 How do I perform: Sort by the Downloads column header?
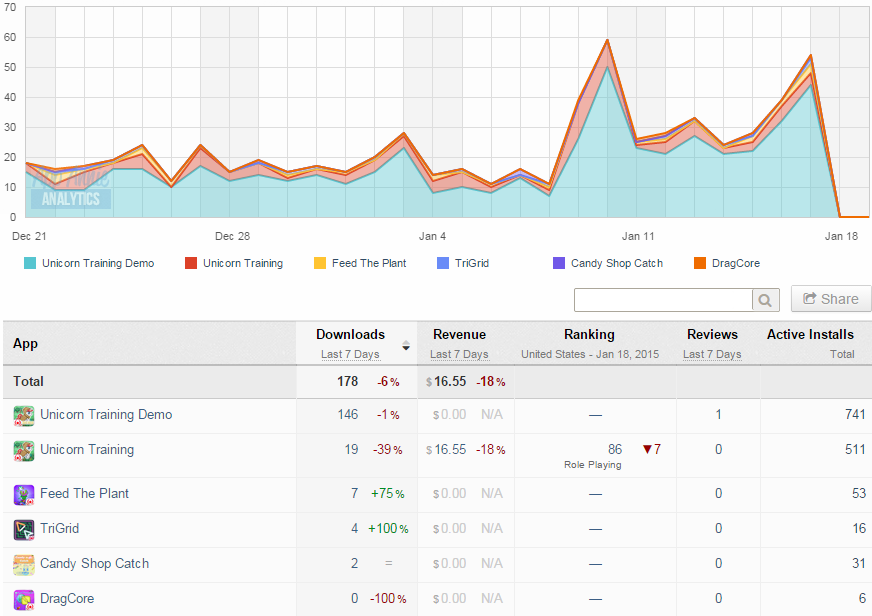coord(350,335)
